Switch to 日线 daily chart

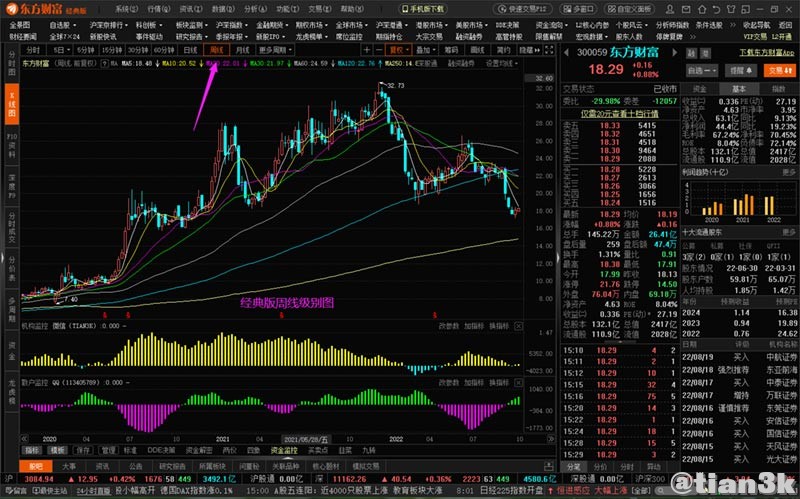click(x=190, y=49)
